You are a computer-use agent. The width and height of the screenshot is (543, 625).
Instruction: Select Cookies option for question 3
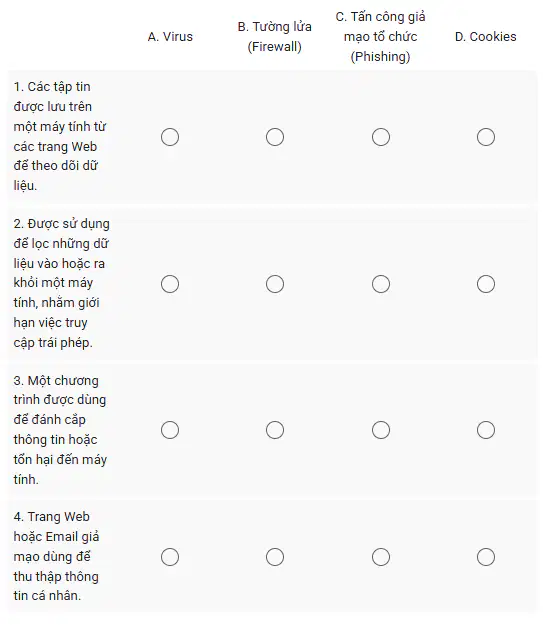[486, 430]
